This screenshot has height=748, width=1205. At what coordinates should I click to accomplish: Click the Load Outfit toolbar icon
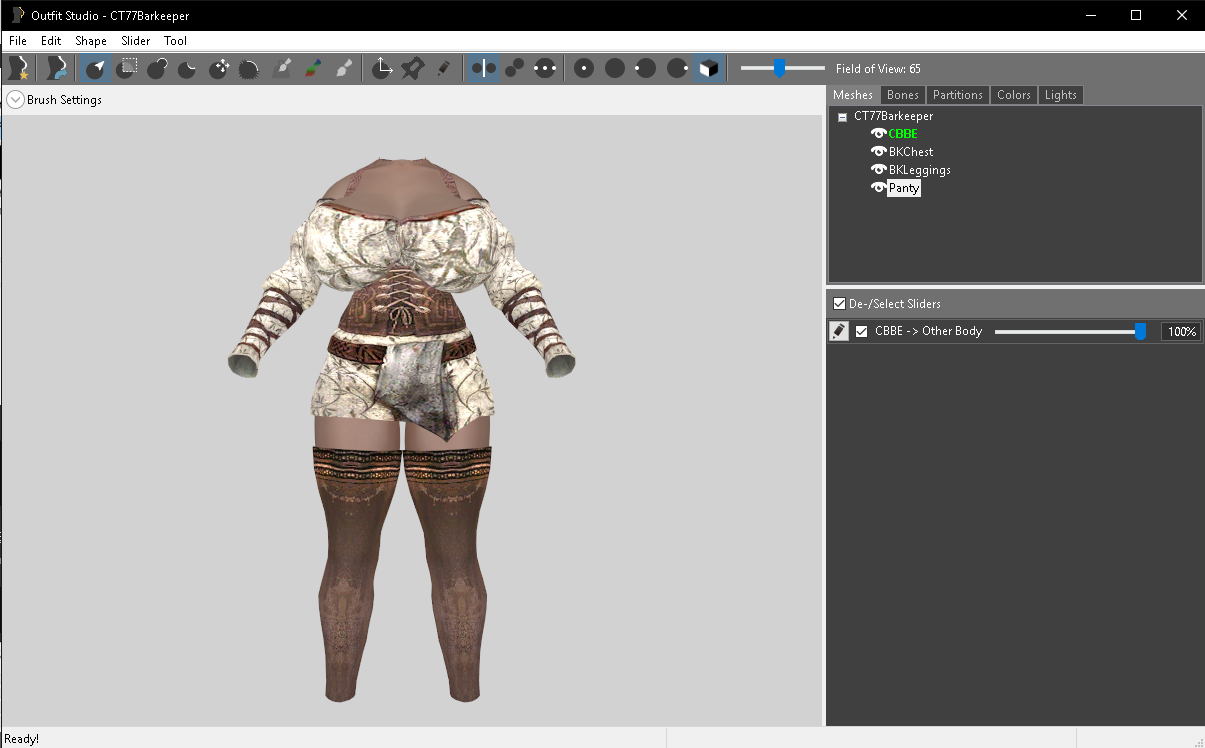(x=56, y=68)
